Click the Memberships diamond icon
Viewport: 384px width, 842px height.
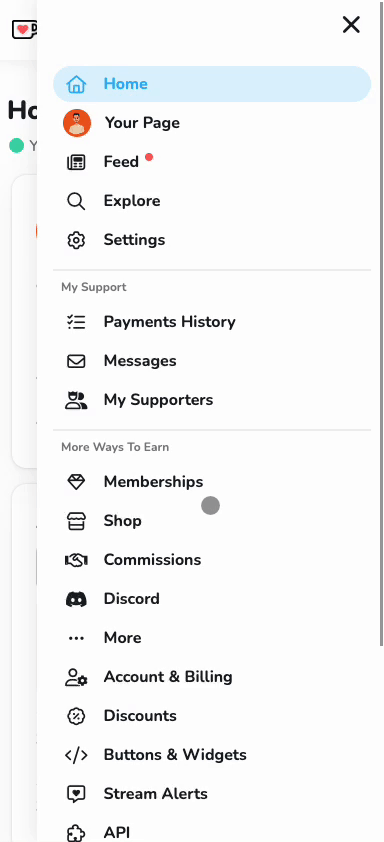pos(76,482)
